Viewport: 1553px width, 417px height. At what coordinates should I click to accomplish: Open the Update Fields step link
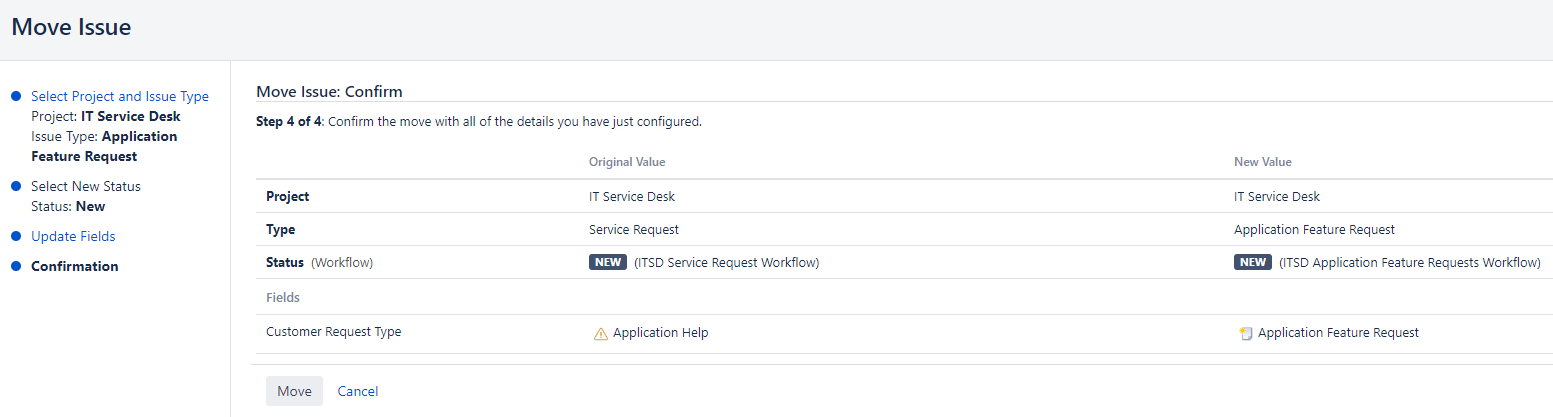pyautogui.click(x=73, y=237)
